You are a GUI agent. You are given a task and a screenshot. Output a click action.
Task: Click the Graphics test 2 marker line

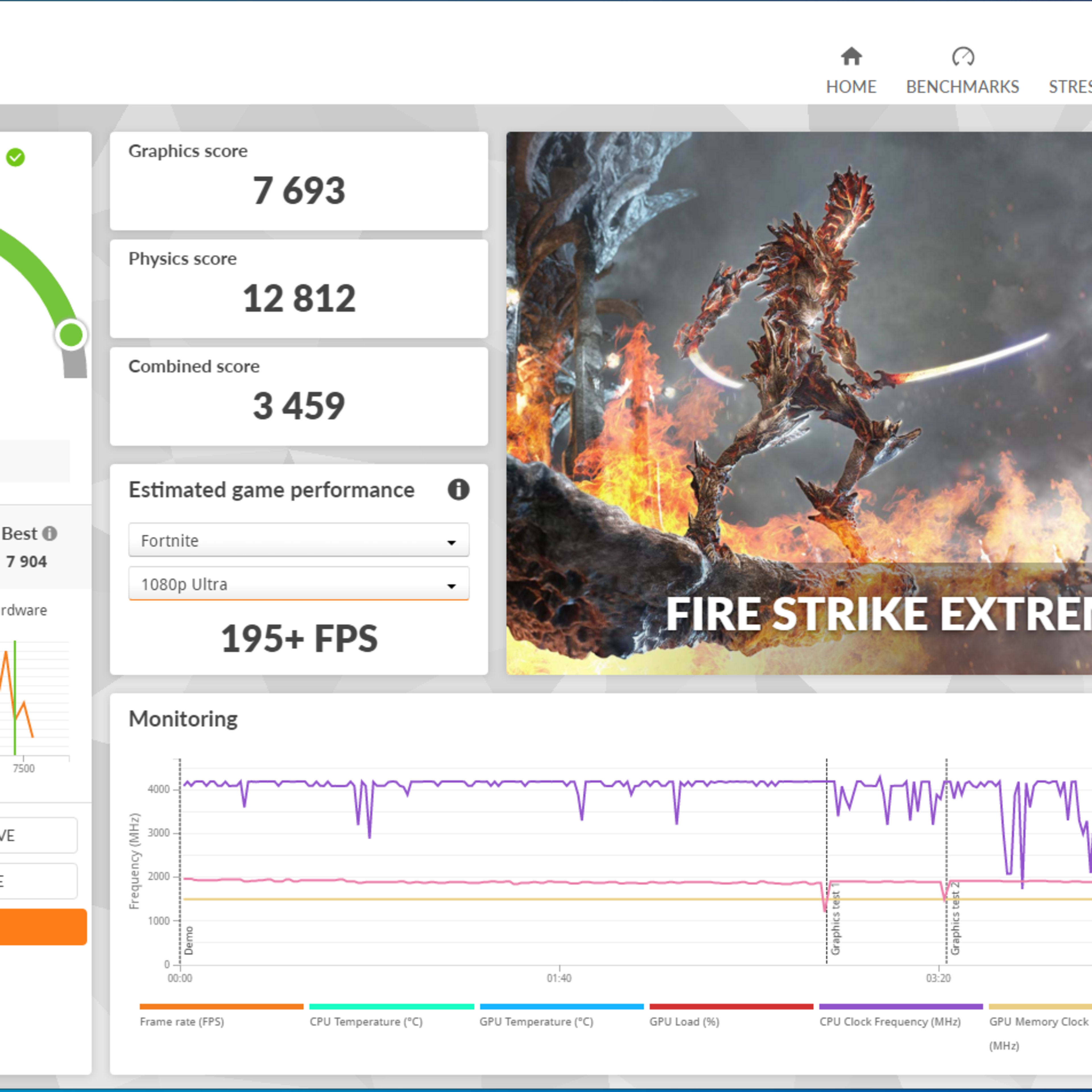coord(946,861)
